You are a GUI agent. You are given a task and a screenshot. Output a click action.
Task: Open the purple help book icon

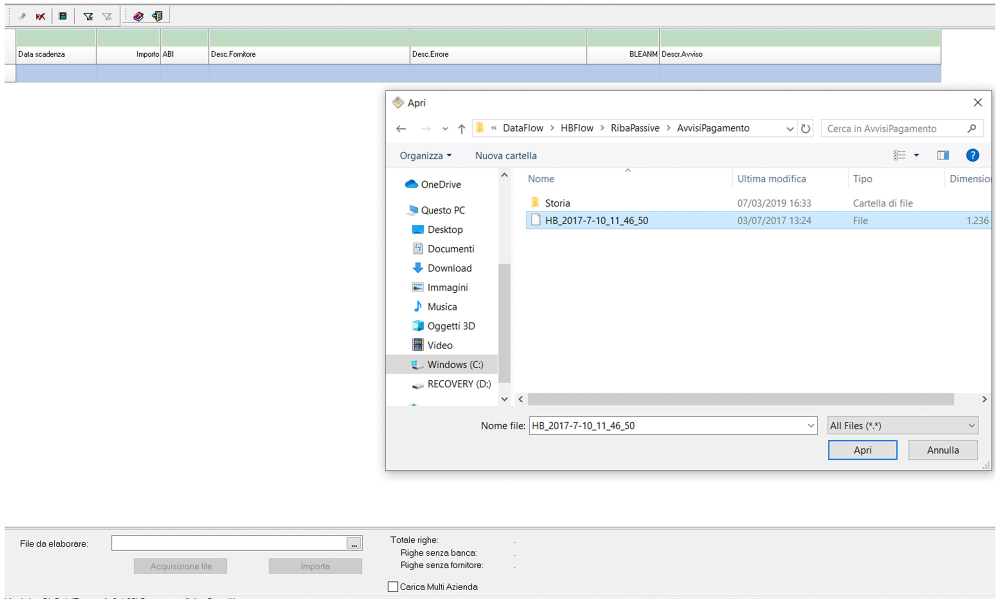[138, 16]
